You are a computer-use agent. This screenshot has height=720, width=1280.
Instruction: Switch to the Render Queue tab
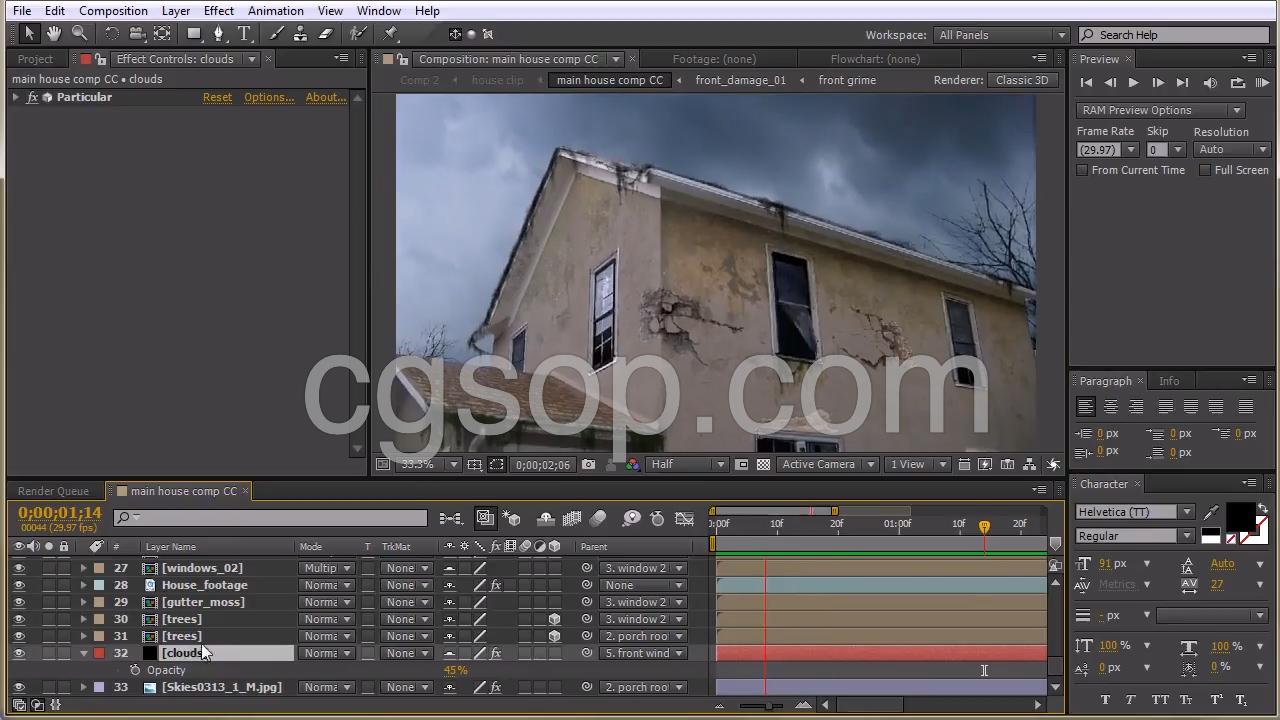tap(53, 491)
